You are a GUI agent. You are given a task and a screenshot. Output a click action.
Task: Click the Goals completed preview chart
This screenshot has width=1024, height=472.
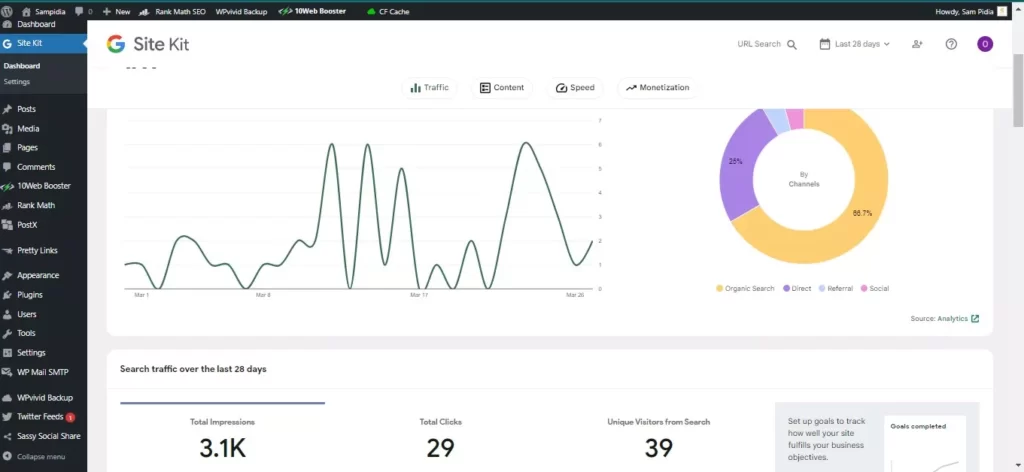tap(925, 444)
